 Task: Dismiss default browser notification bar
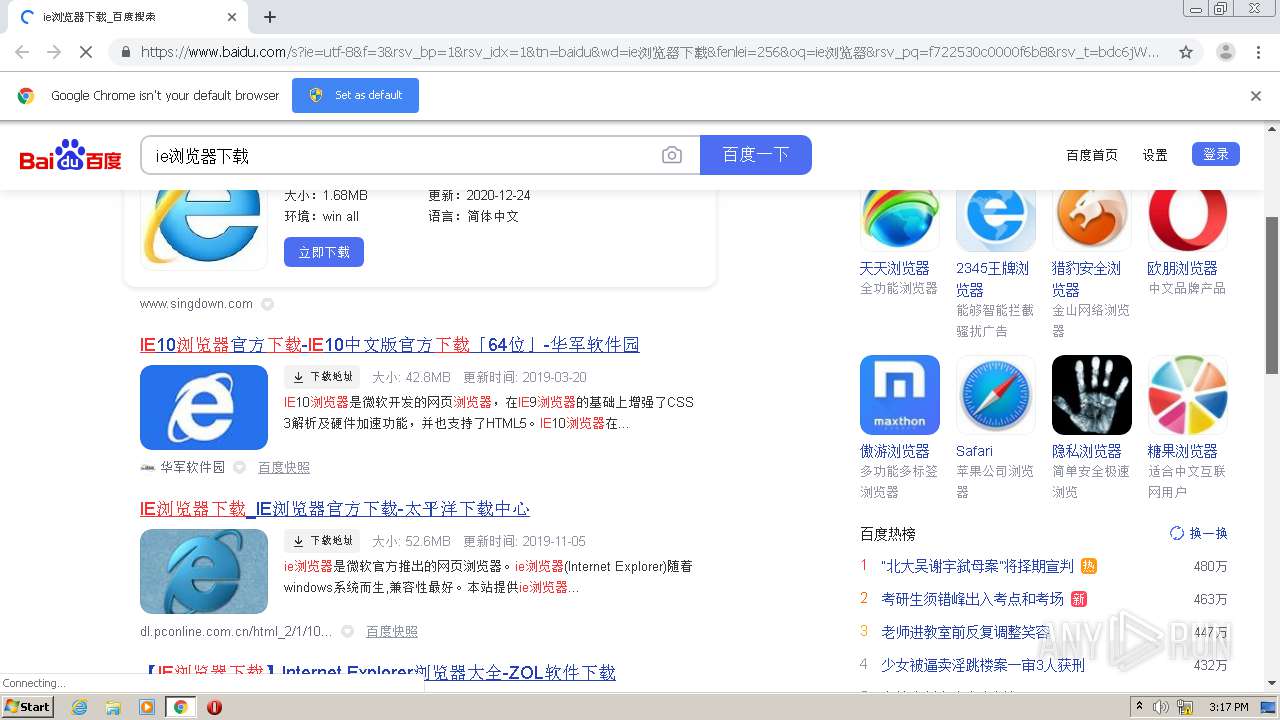pyautogui.click(x=1256, y=96)
